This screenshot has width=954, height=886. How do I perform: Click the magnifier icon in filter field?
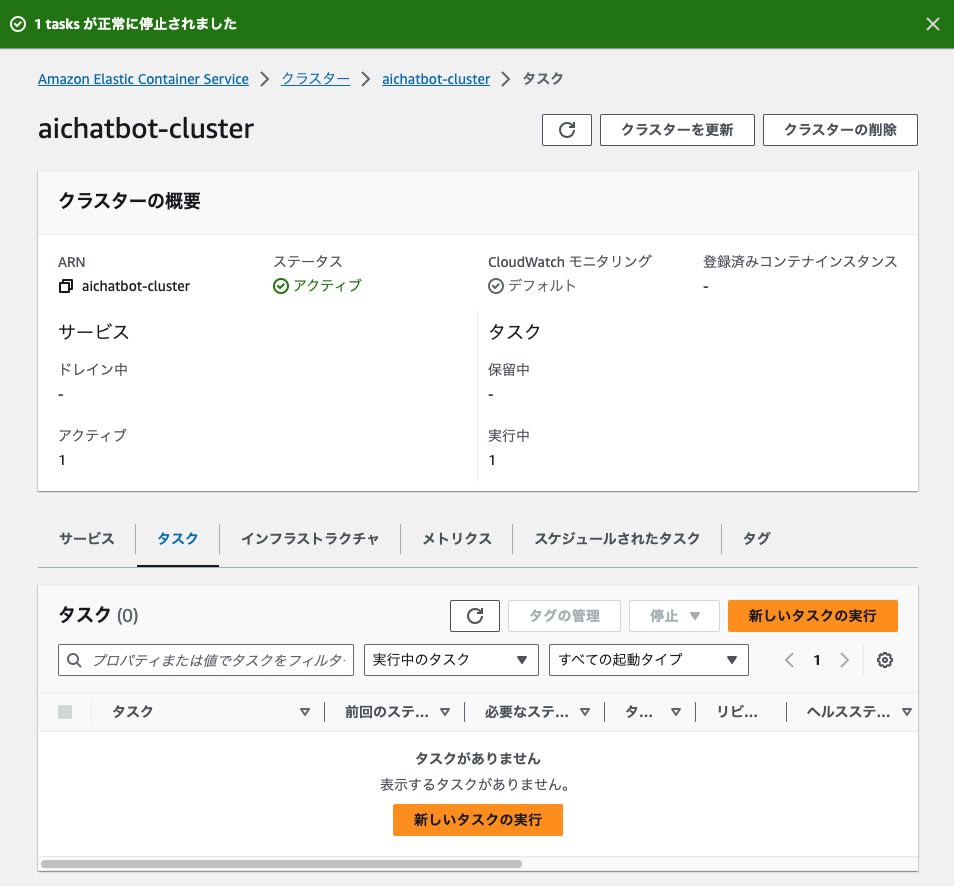74,660
